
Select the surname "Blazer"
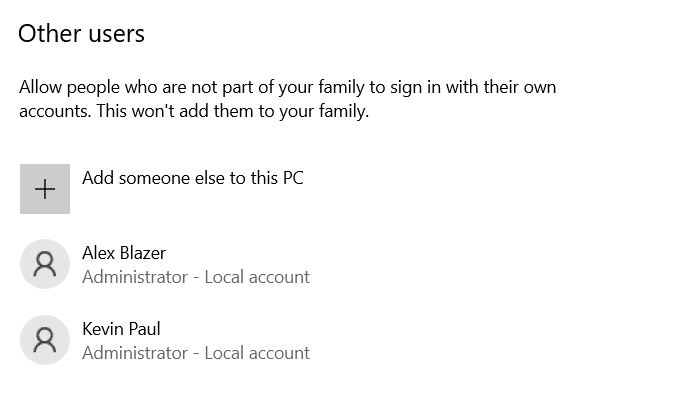[x=145, y=253]
